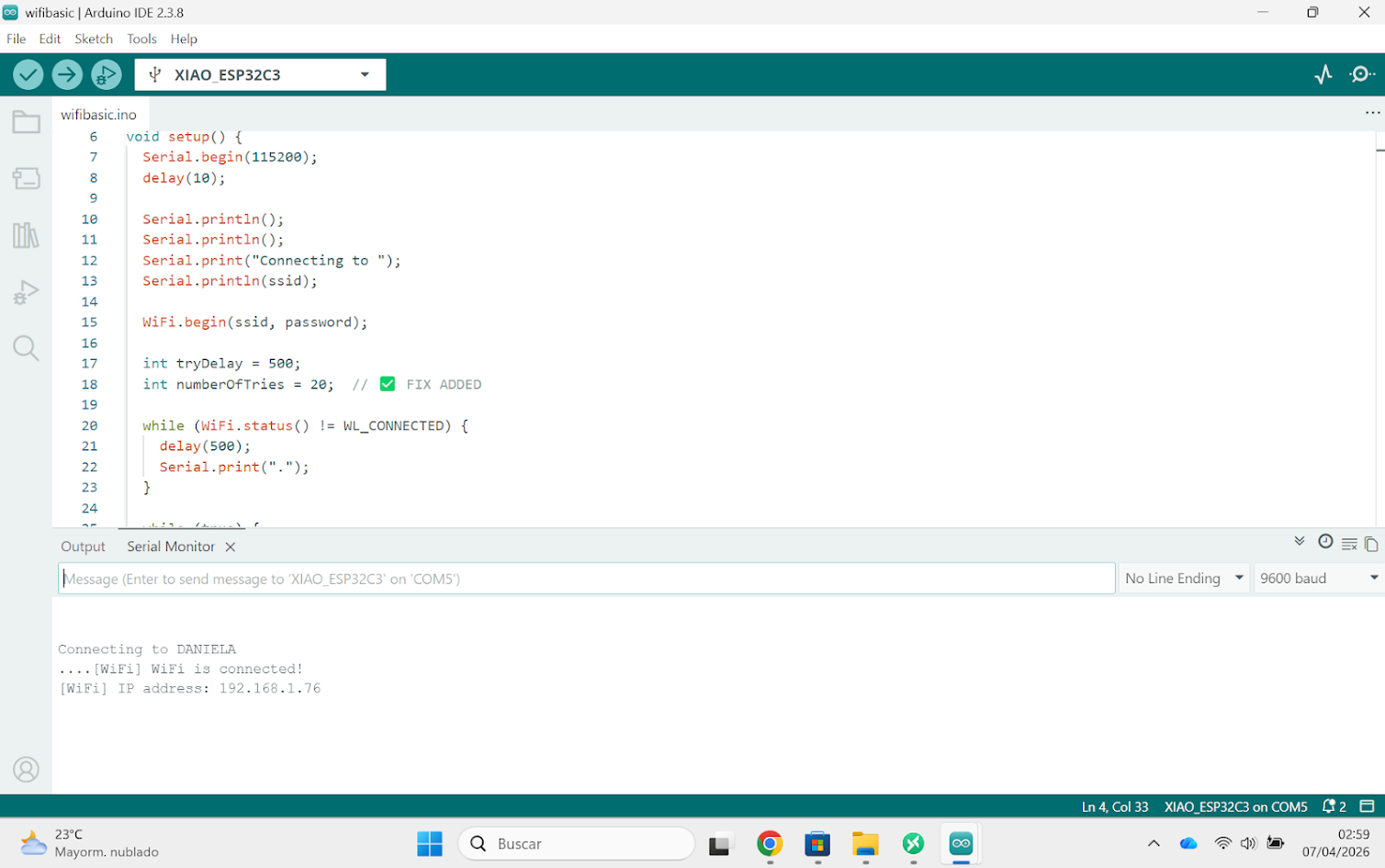Viewport: 1385px width, 868px height.
Task: Change the 9600 baud rate dropdown
Action: tap(1319, 579)
